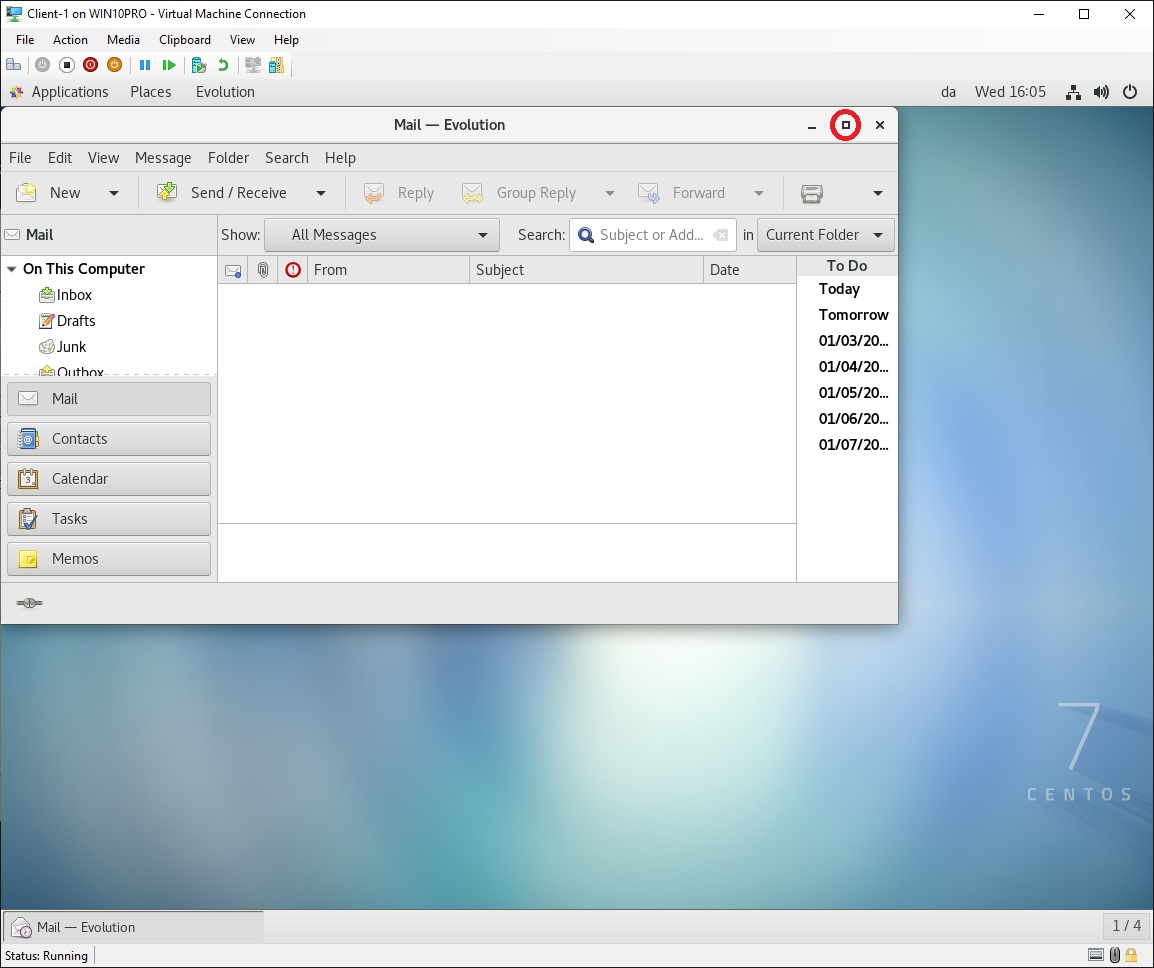1154x968 pixels.
Task: Open the power icon in the GNOME top bar
Action: (x=1130, y=92)
